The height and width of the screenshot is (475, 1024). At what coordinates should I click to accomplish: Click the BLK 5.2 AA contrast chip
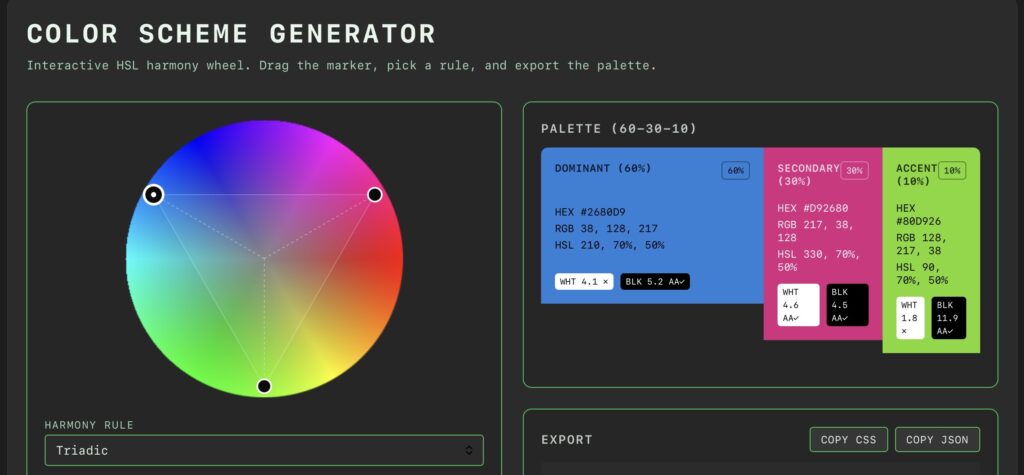tap(654, 282)
